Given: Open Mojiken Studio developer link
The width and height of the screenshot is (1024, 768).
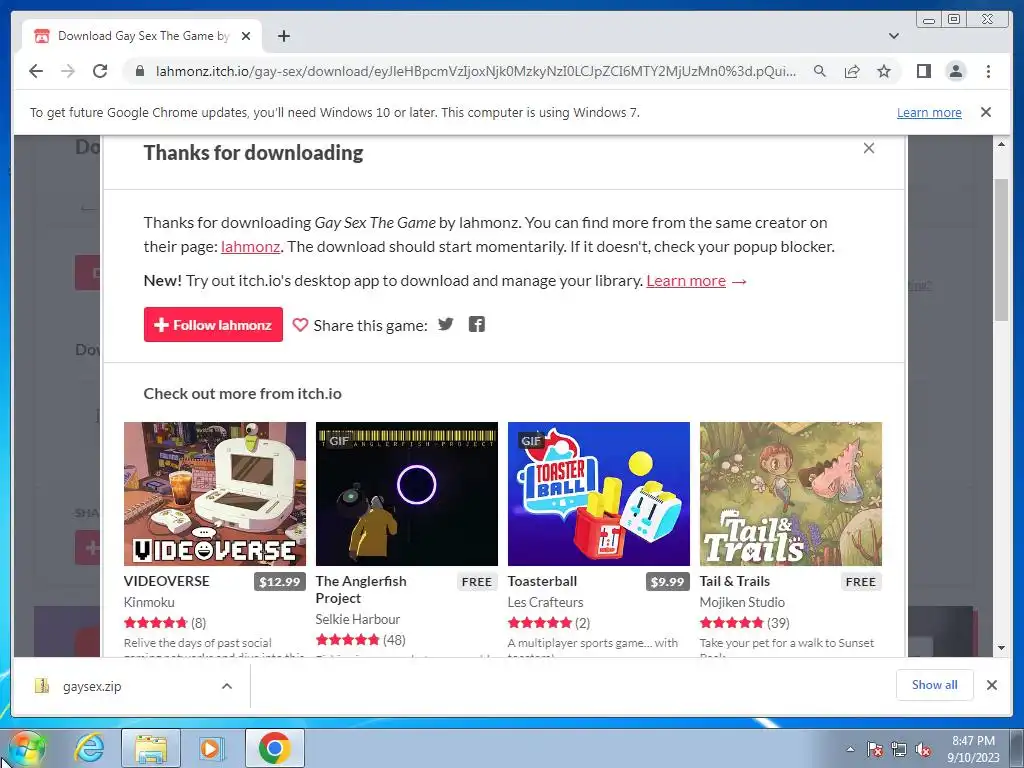Looking at the screenshot, I should click(x=742, y=602).
